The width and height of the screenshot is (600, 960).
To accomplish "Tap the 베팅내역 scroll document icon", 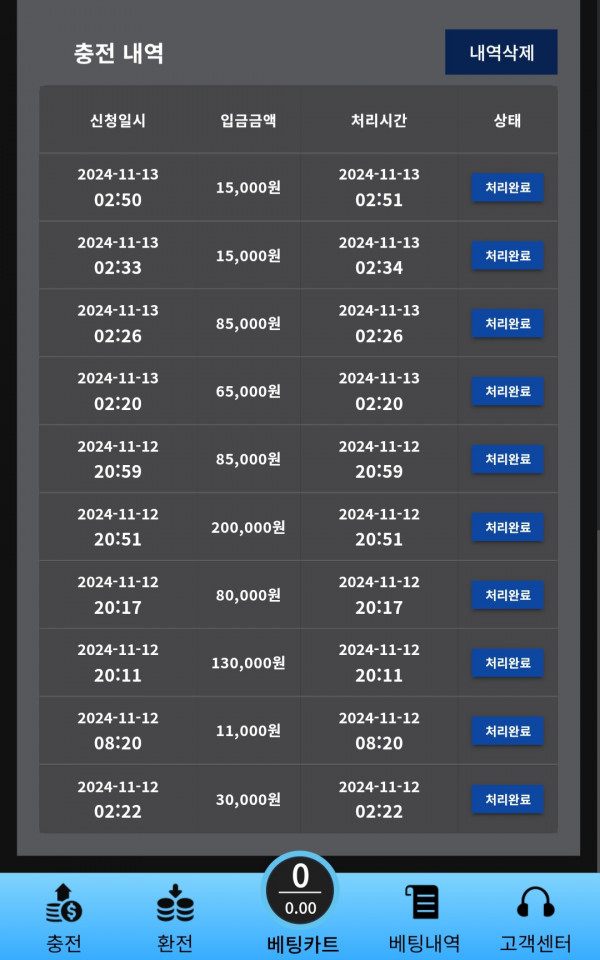I will 422,902.
